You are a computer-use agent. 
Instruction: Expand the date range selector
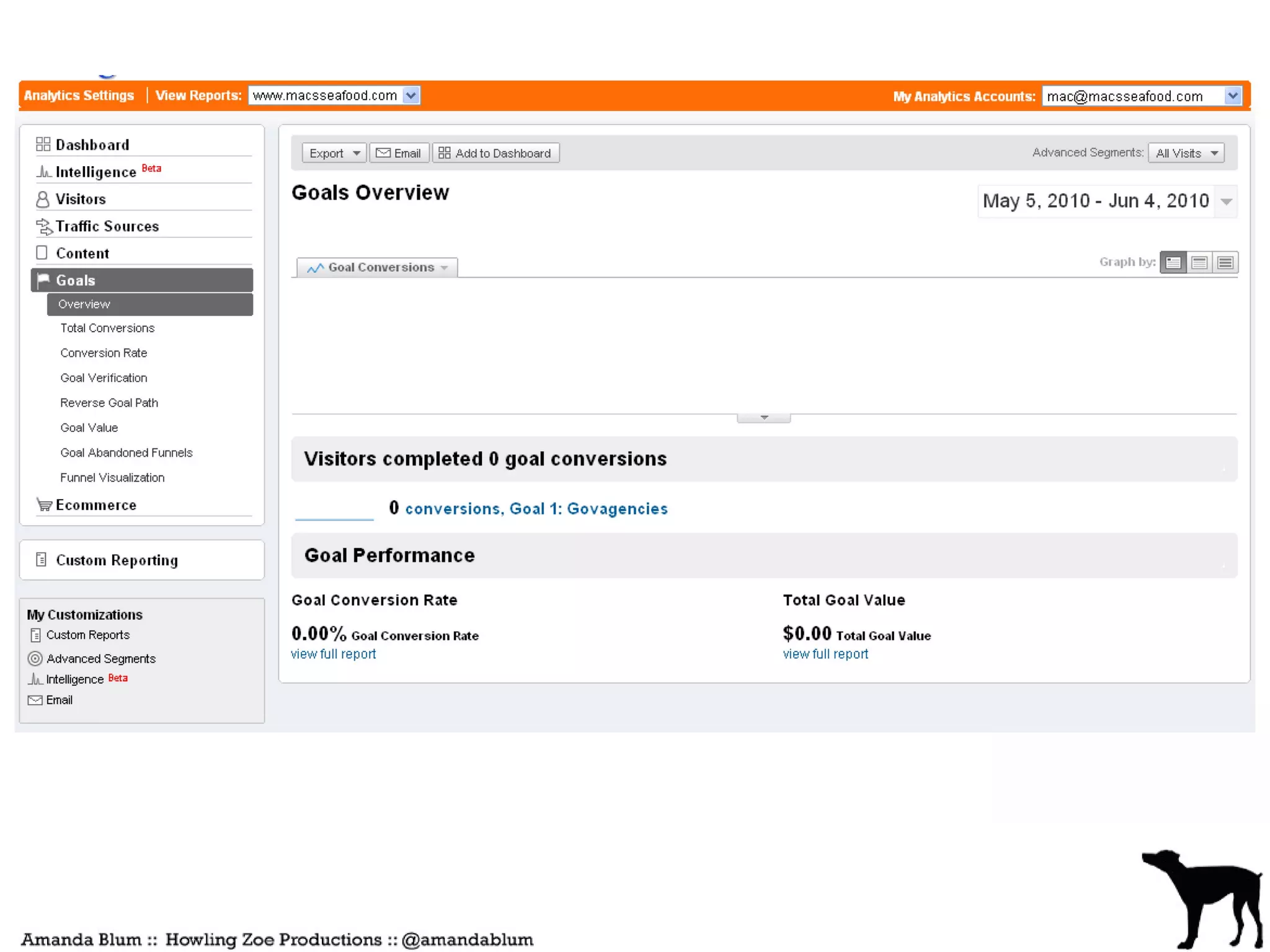(1226, 201)
